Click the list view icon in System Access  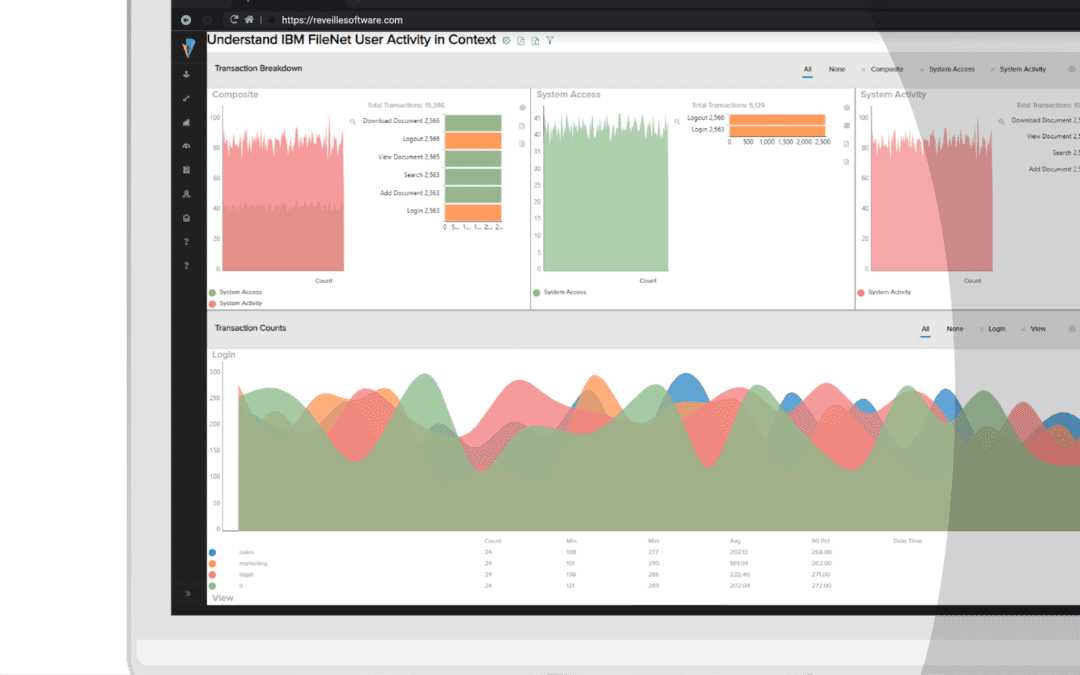pos(847,125)
